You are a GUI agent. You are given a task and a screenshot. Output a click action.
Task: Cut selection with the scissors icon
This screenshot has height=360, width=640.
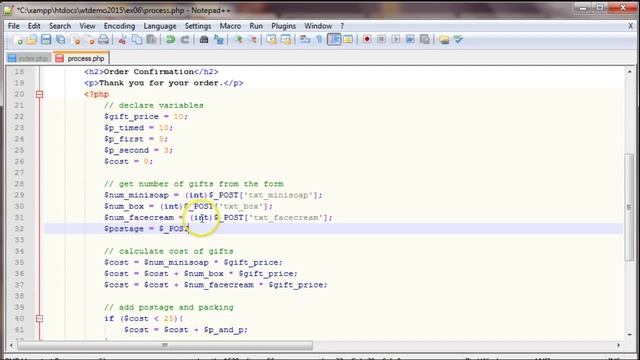coord(122,40)
